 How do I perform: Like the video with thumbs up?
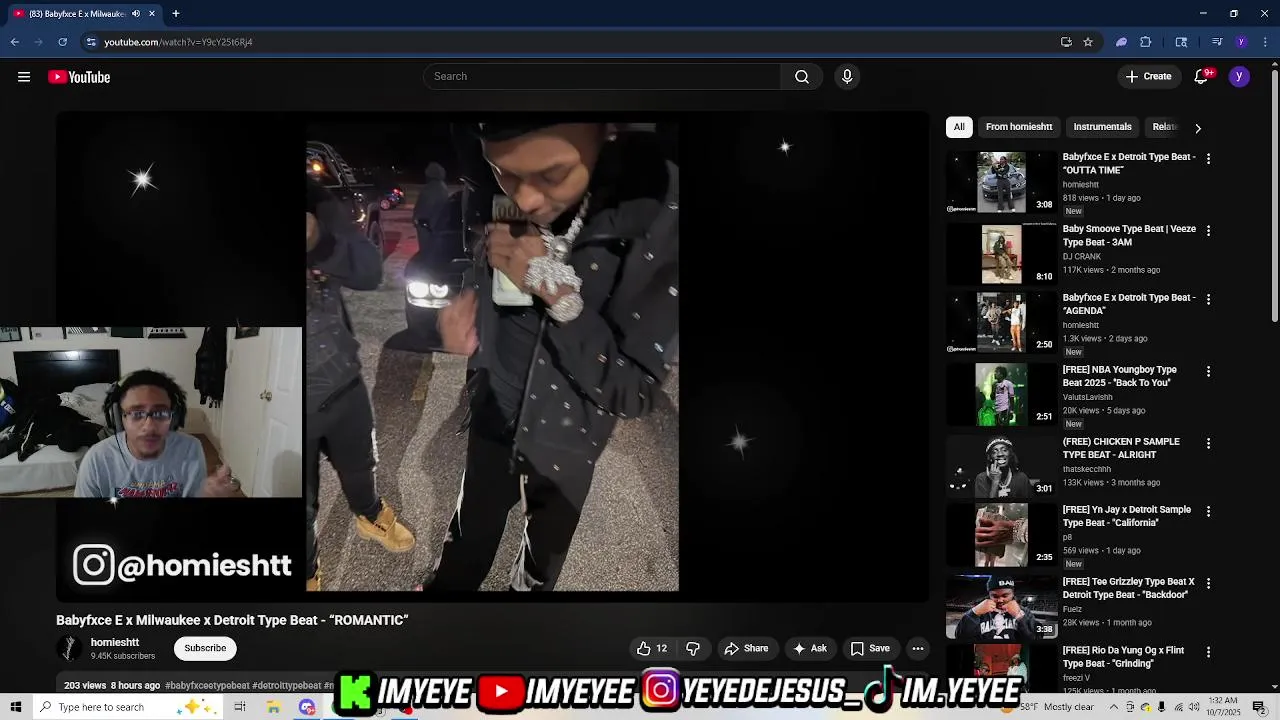point(652,648)
